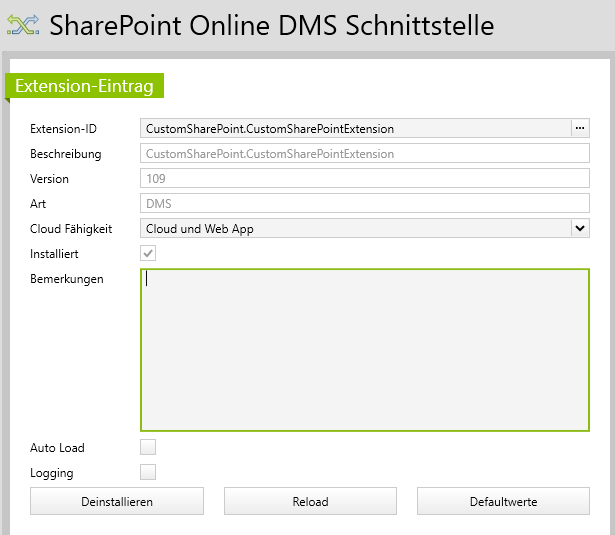Click the SharePoint interface shuffle icon
The image size is (615, 535).
(22, 24)
